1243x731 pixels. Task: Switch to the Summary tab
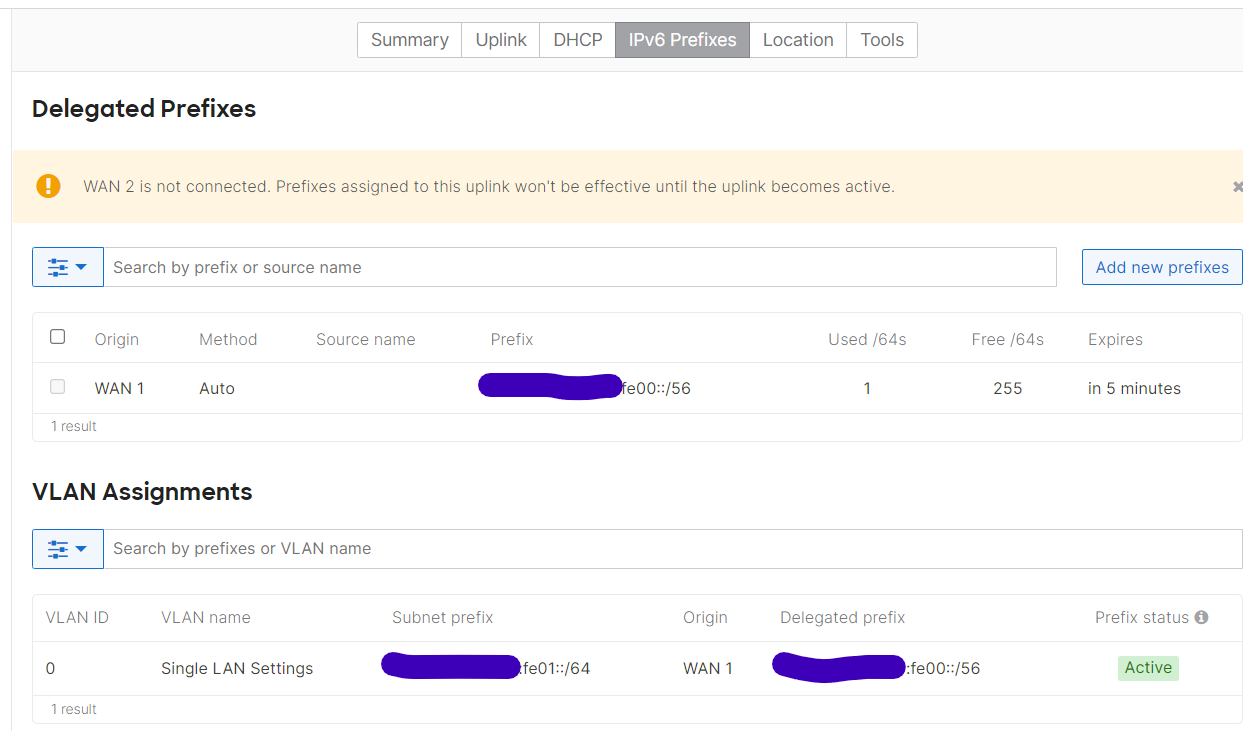click(409, 40)
